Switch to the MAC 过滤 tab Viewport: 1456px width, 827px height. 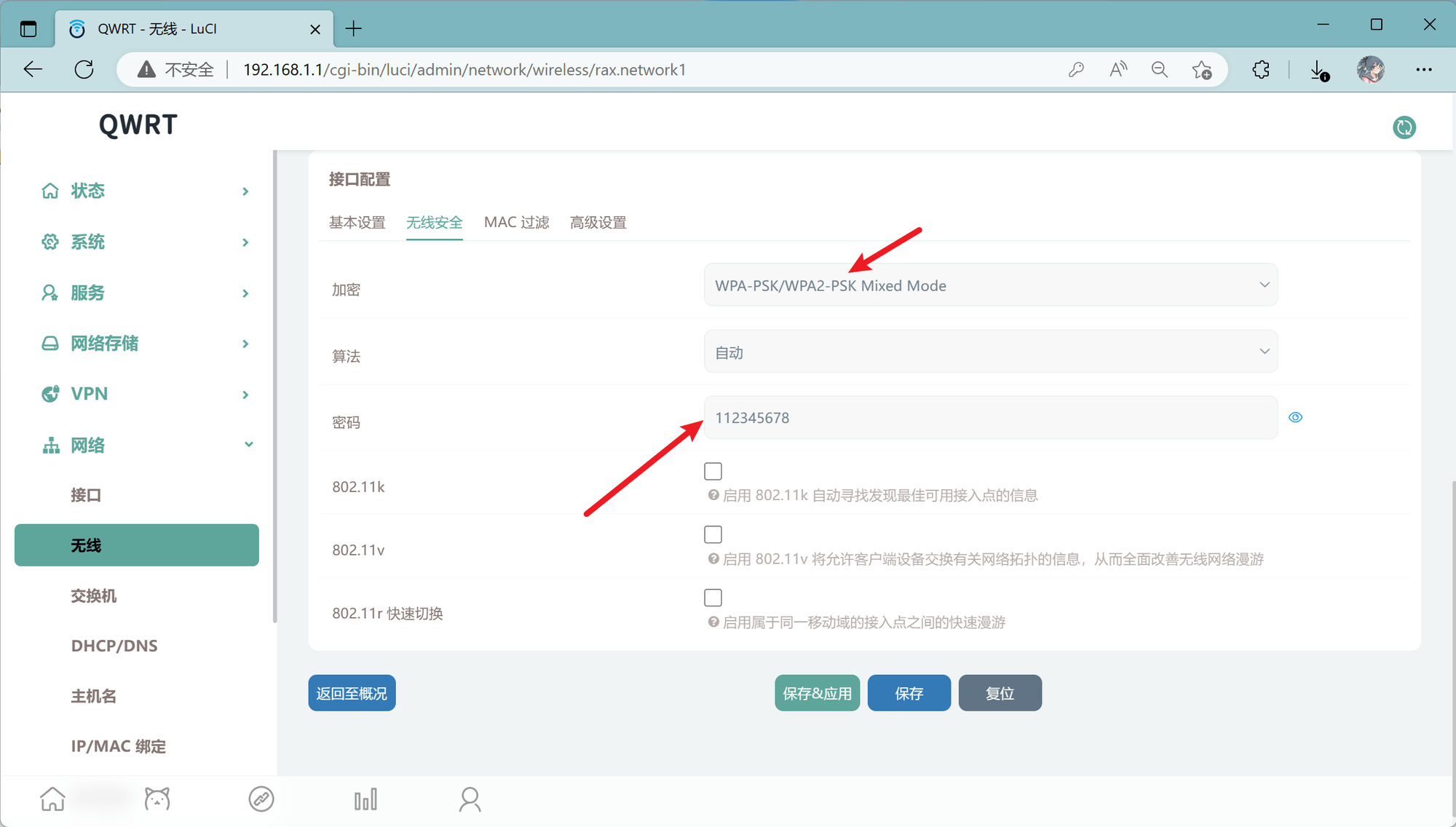point(516,222)
